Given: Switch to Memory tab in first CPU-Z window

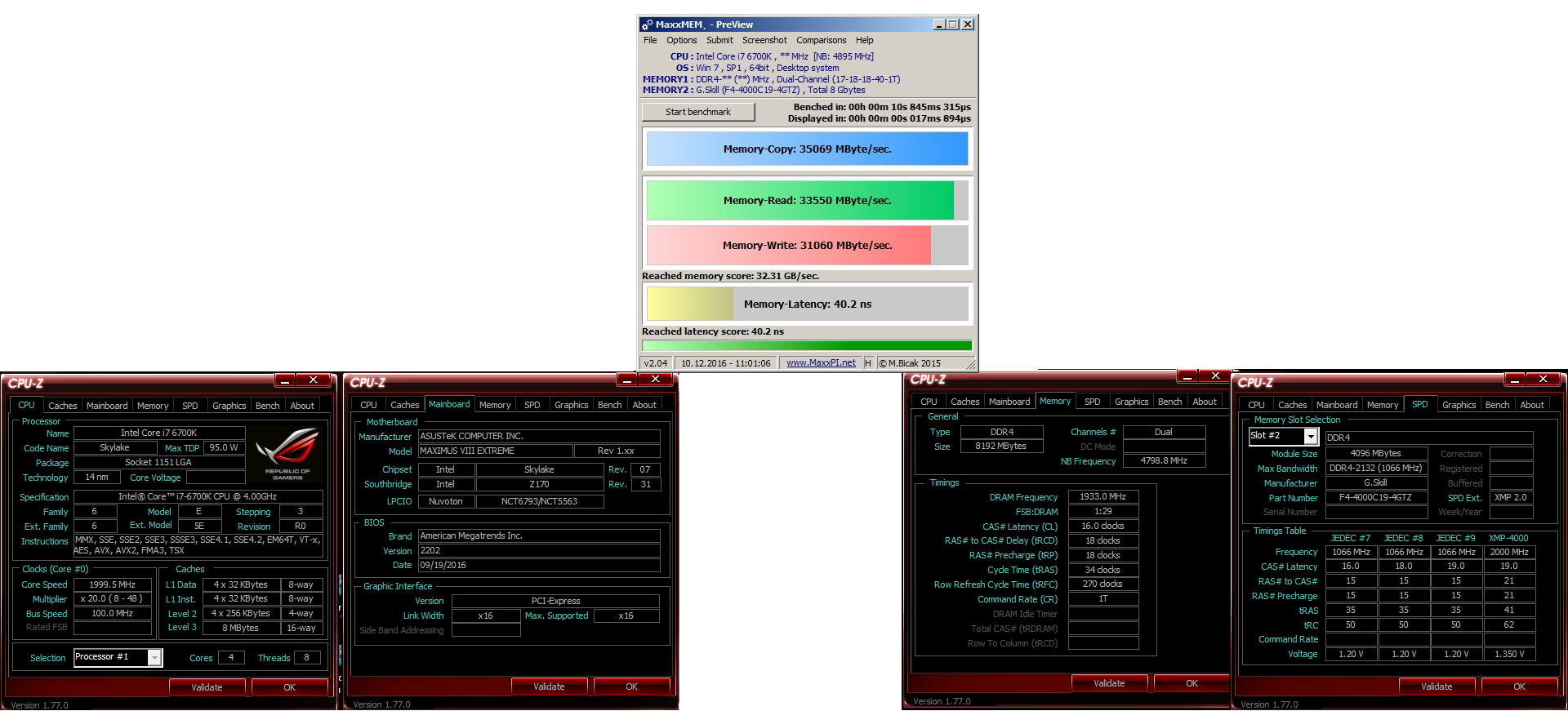Looking at the screenshot, I should click(x=153, y=406).
